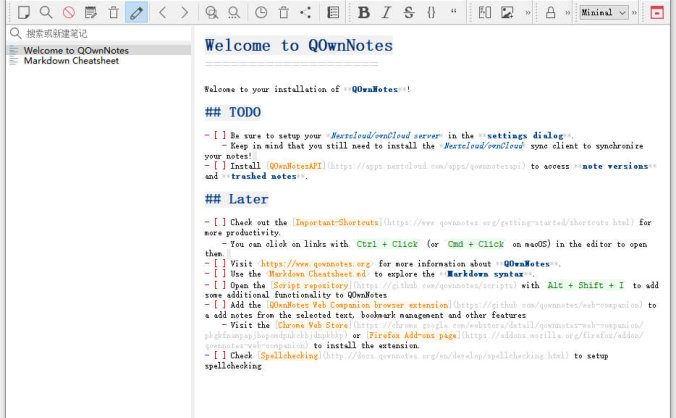Click the 'Cmd + Click' code text

pyautogui.click(x=476, y=244)
